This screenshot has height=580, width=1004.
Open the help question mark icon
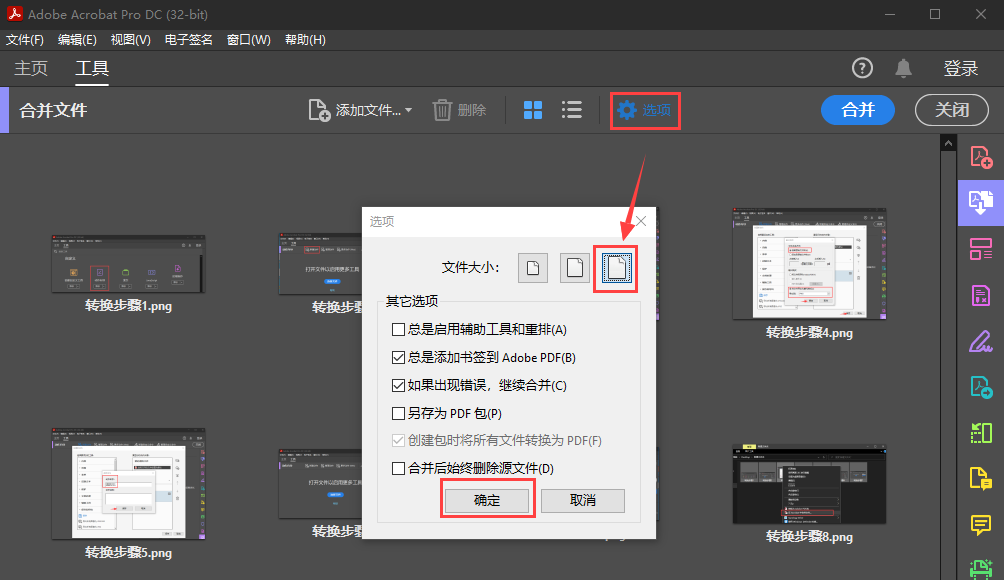[x=862, y=68]
